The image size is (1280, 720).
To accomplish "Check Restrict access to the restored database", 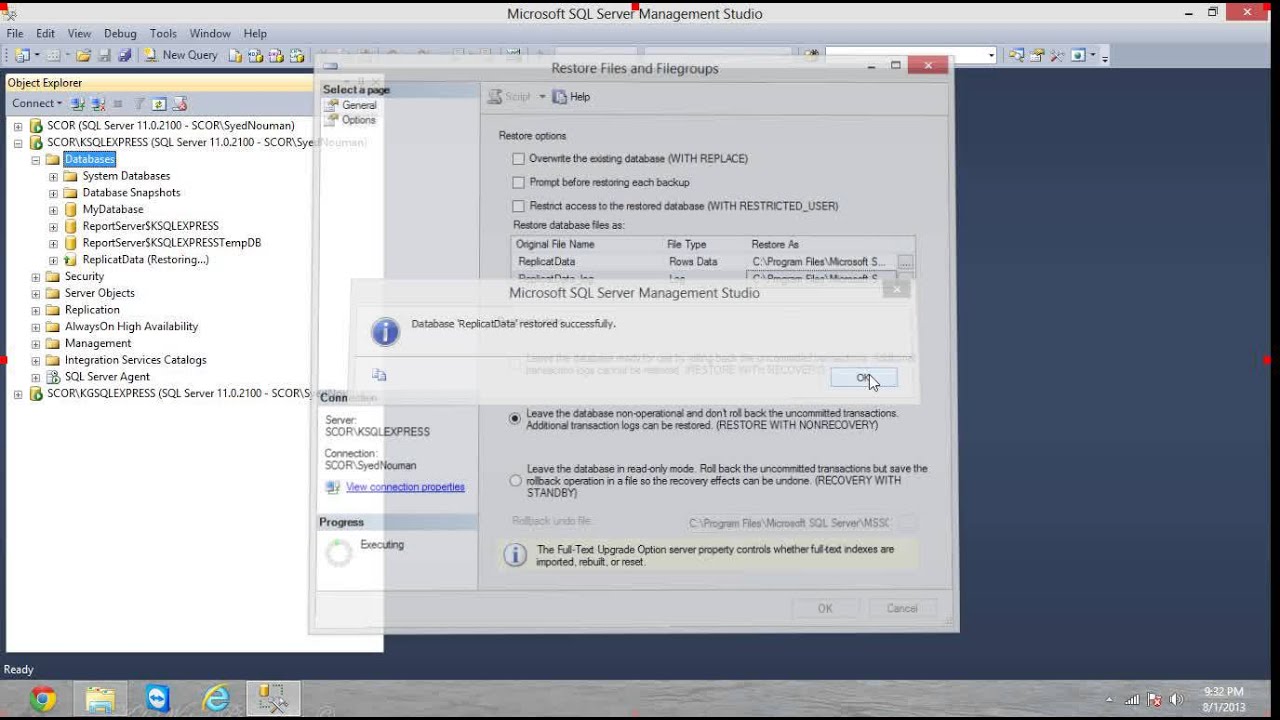I will point(518,206).
